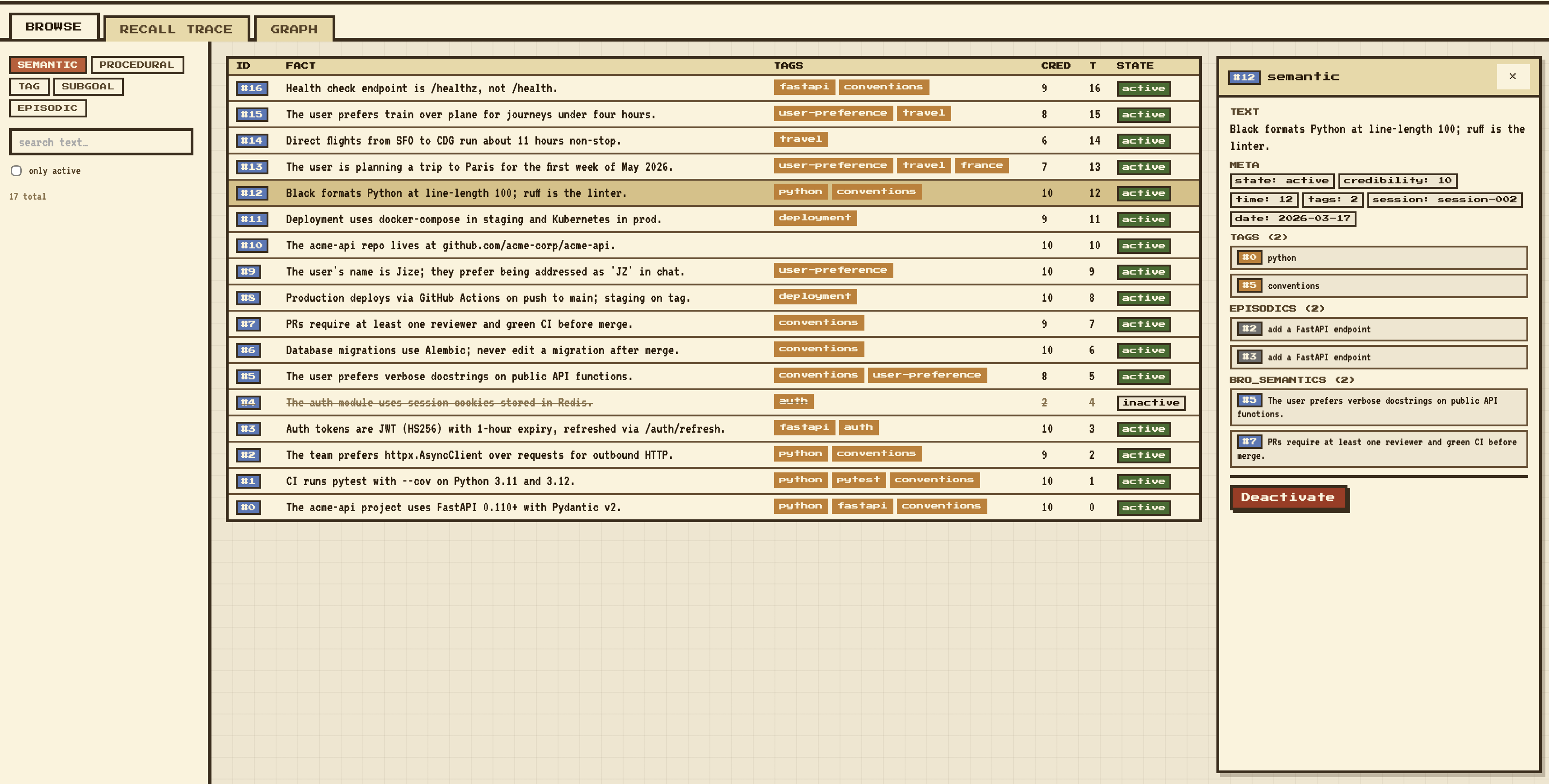Open ID badge #8 in the table
Screen dimensions: 1549x784
click(249, 297)
